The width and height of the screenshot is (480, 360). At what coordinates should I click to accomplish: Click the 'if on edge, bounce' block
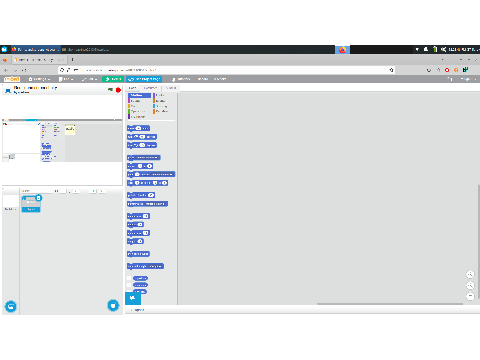pyautogui.click(x=138, y=254)
